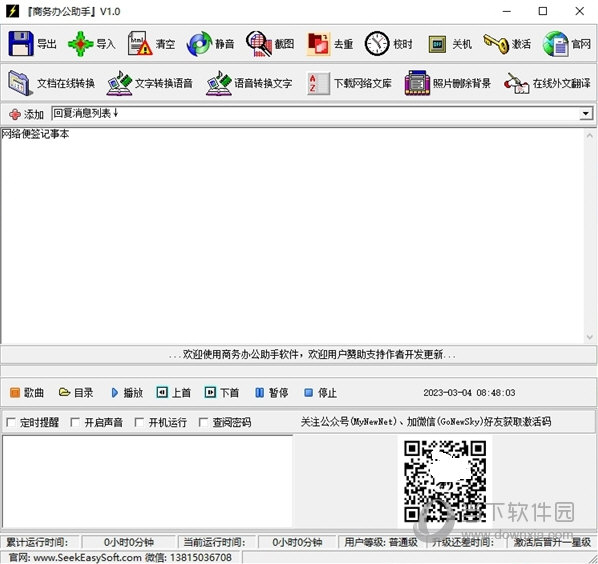Toggle the 开启声音 checkbox
This screenshot has height=564, width=598.
(x=76, y=423)
